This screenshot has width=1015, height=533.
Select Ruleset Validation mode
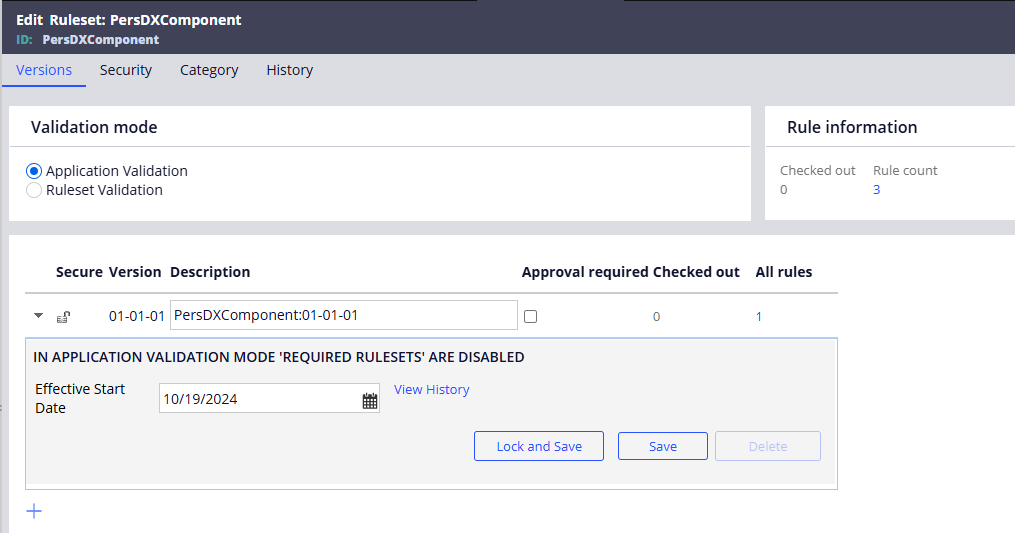pyautogui.click(x=34, y=190)
